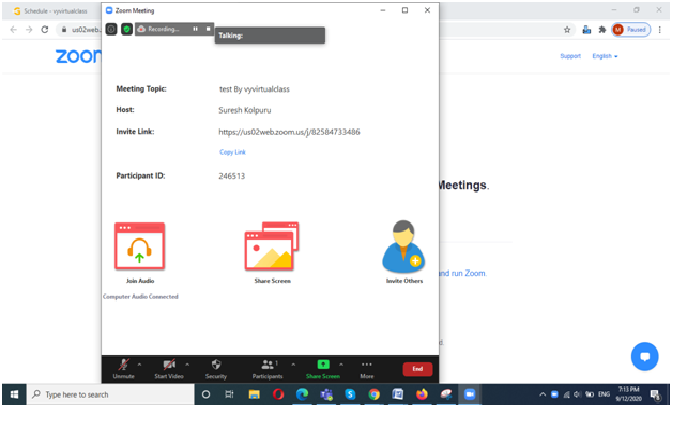The width and height of the screenshot is (675, 426).
Task: Switch to Google Chrome on taskbar
Action: click(374, 394)
